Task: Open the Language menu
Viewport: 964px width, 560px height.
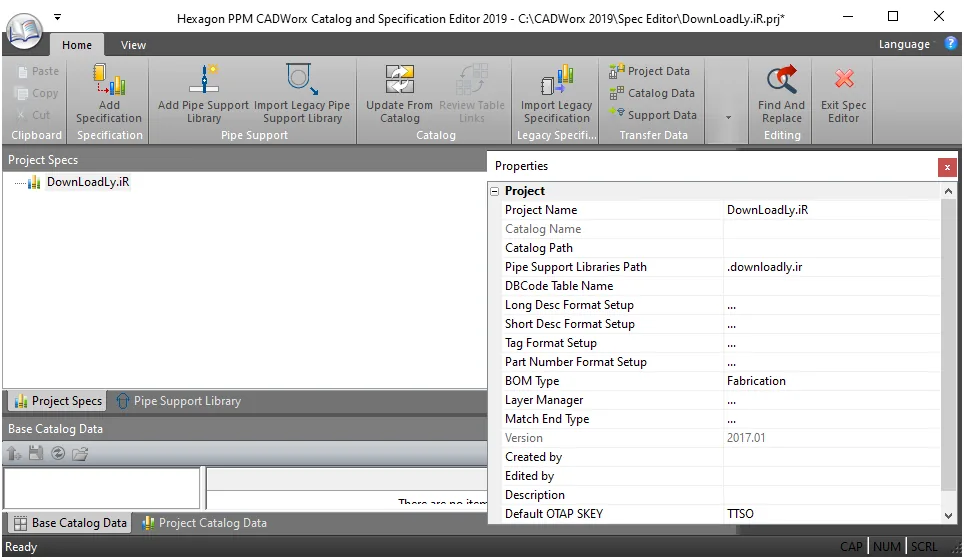Action: [904, 44]
